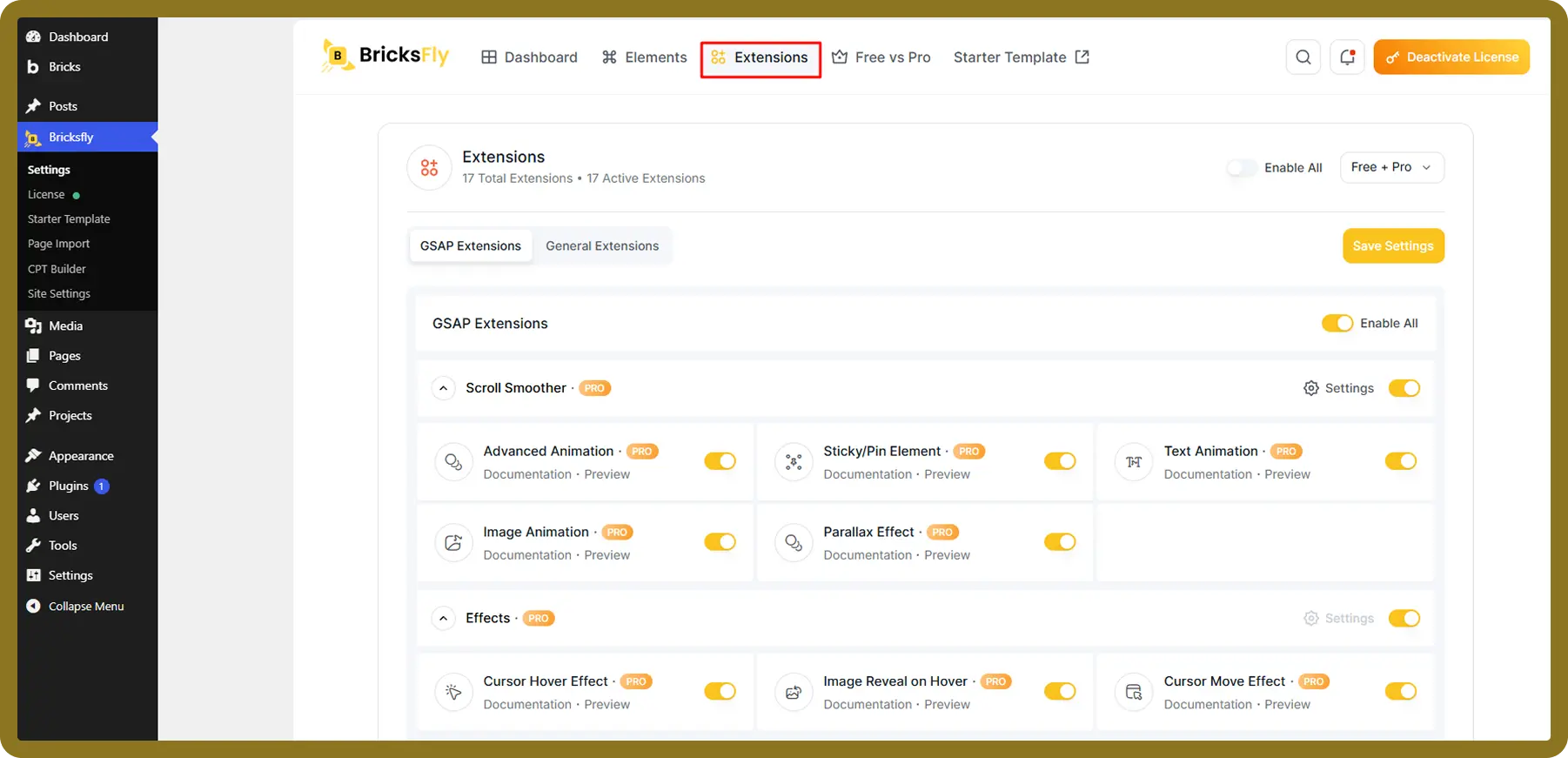Switch to GSAP Extensions tab

click(471, 246)
